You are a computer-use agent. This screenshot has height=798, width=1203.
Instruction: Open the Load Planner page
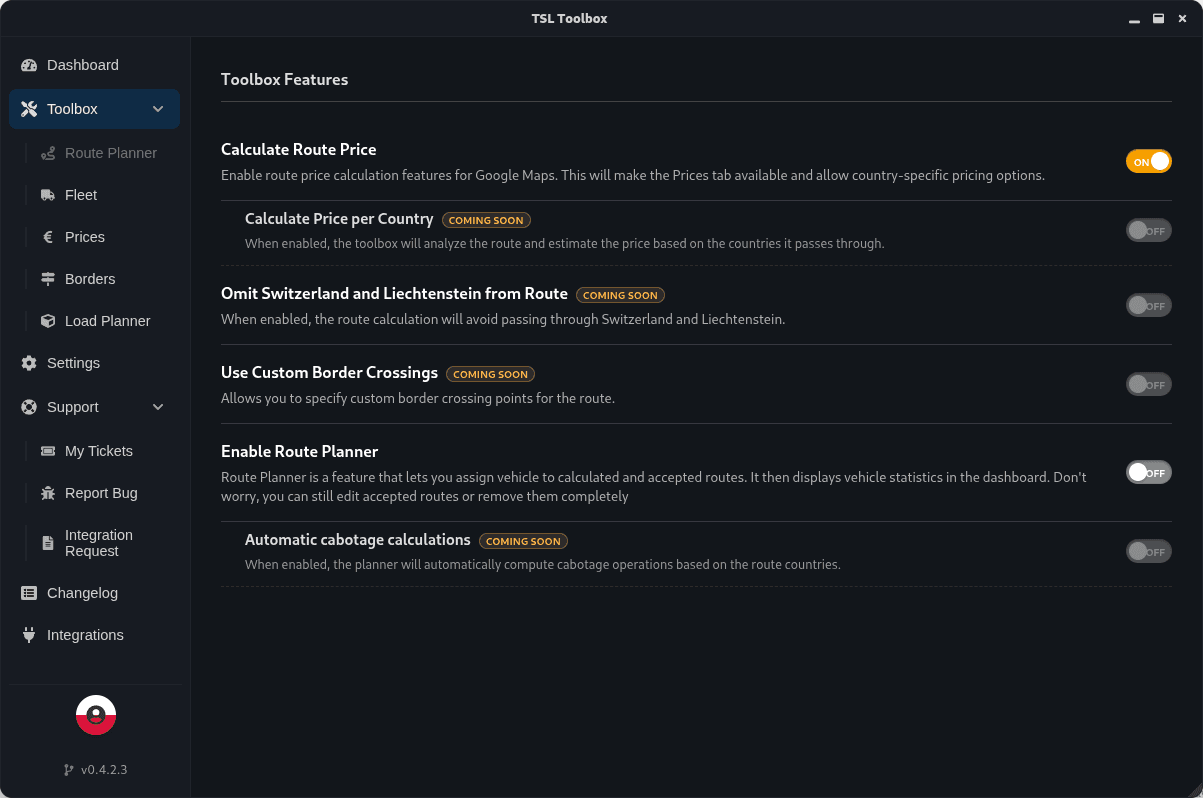102,321
